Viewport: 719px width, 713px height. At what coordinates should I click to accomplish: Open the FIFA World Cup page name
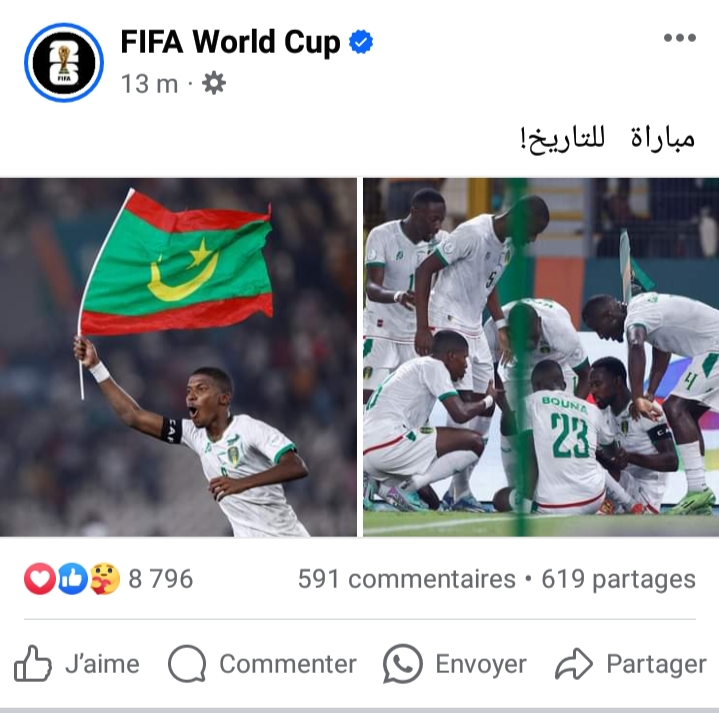click(x=230, y=42)
